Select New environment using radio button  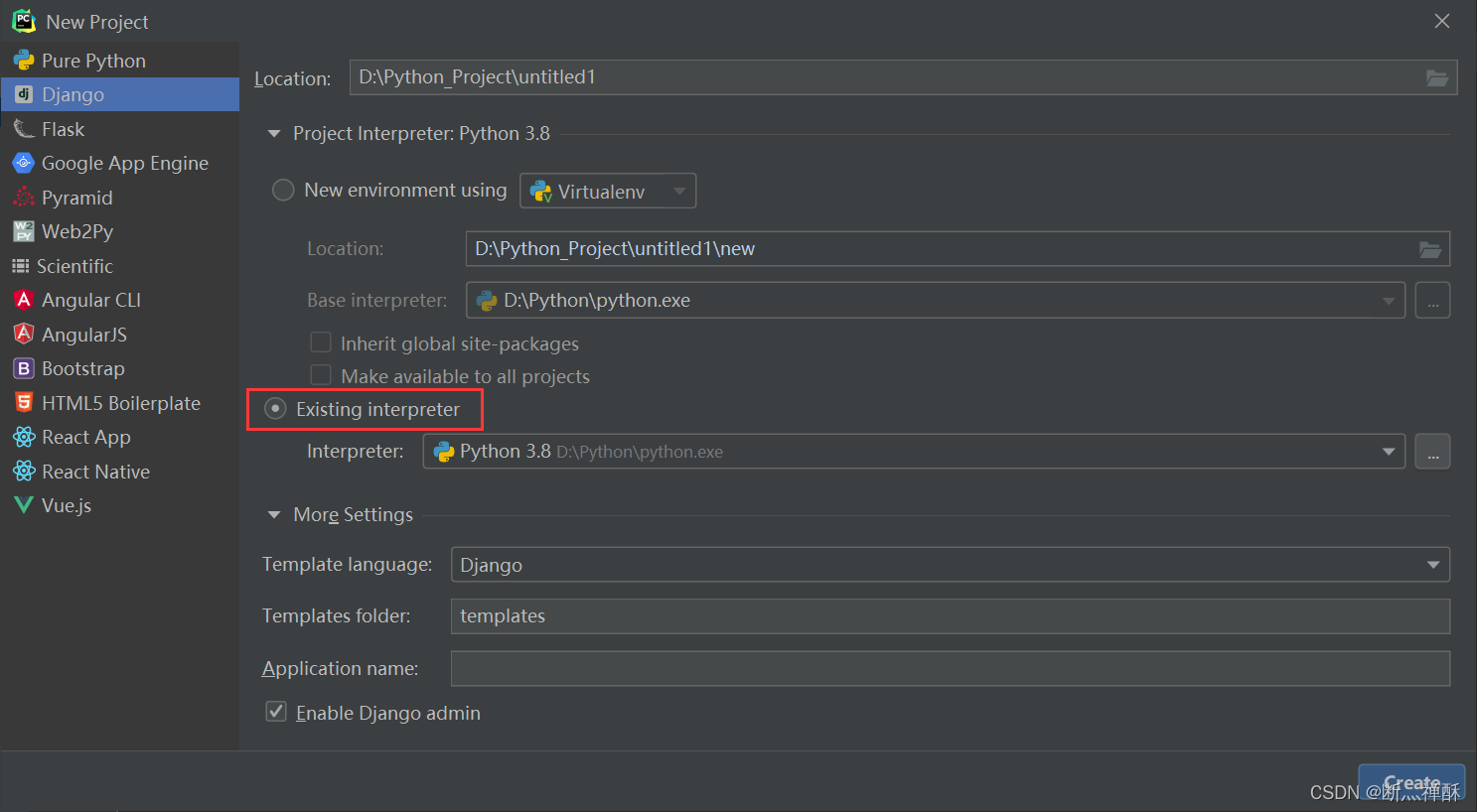tap(283, 190)
